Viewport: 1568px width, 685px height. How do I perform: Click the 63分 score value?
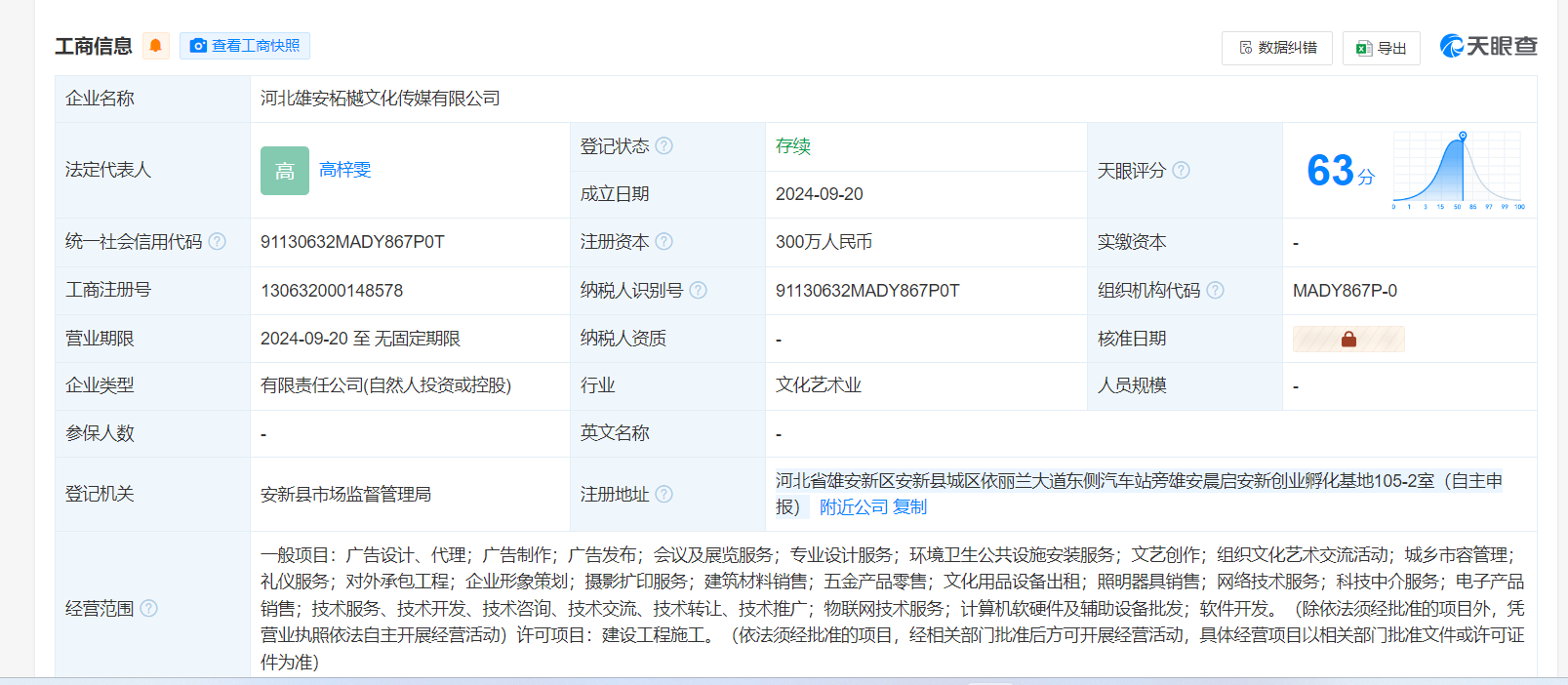point(1341,171)
